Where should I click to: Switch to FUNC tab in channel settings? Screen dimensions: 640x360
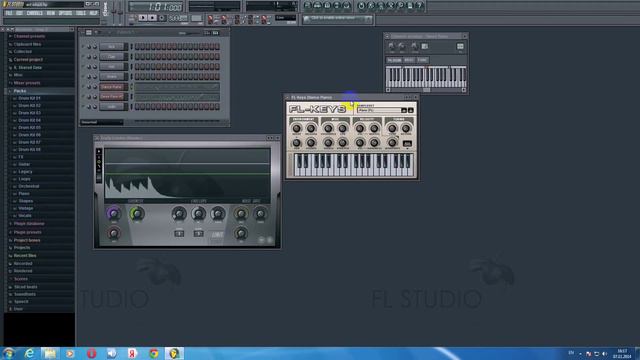click(422, 60)
